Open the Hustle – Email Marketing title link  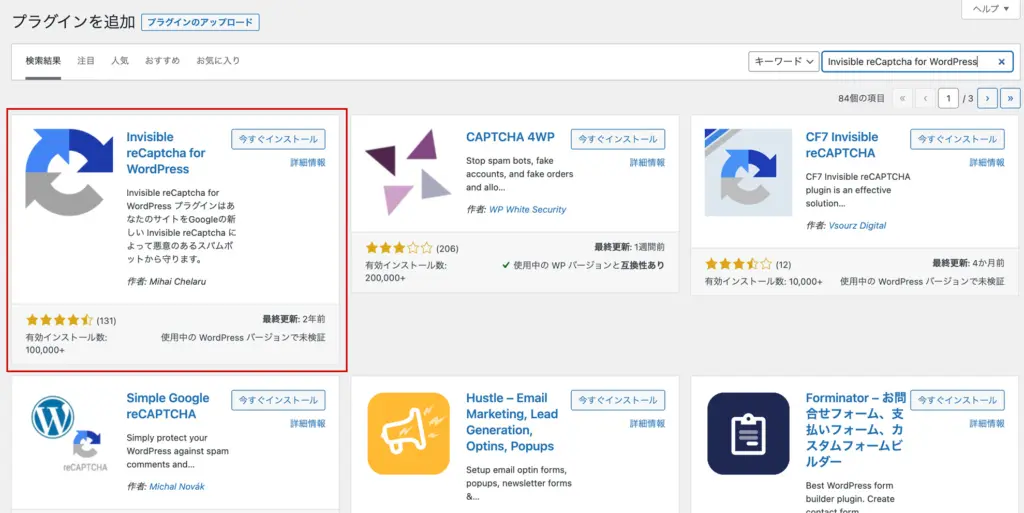coord(512,422)
